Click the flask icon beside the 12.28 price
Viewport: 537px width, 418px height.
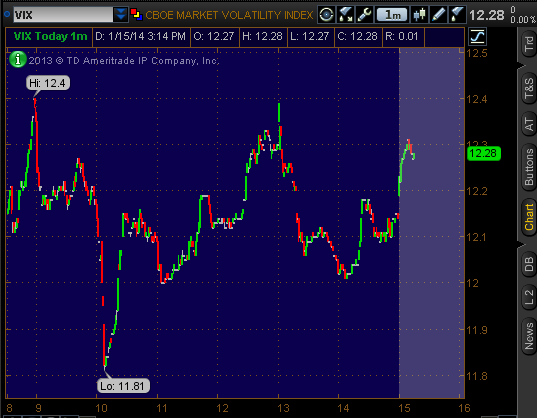(x=457, y=15)
